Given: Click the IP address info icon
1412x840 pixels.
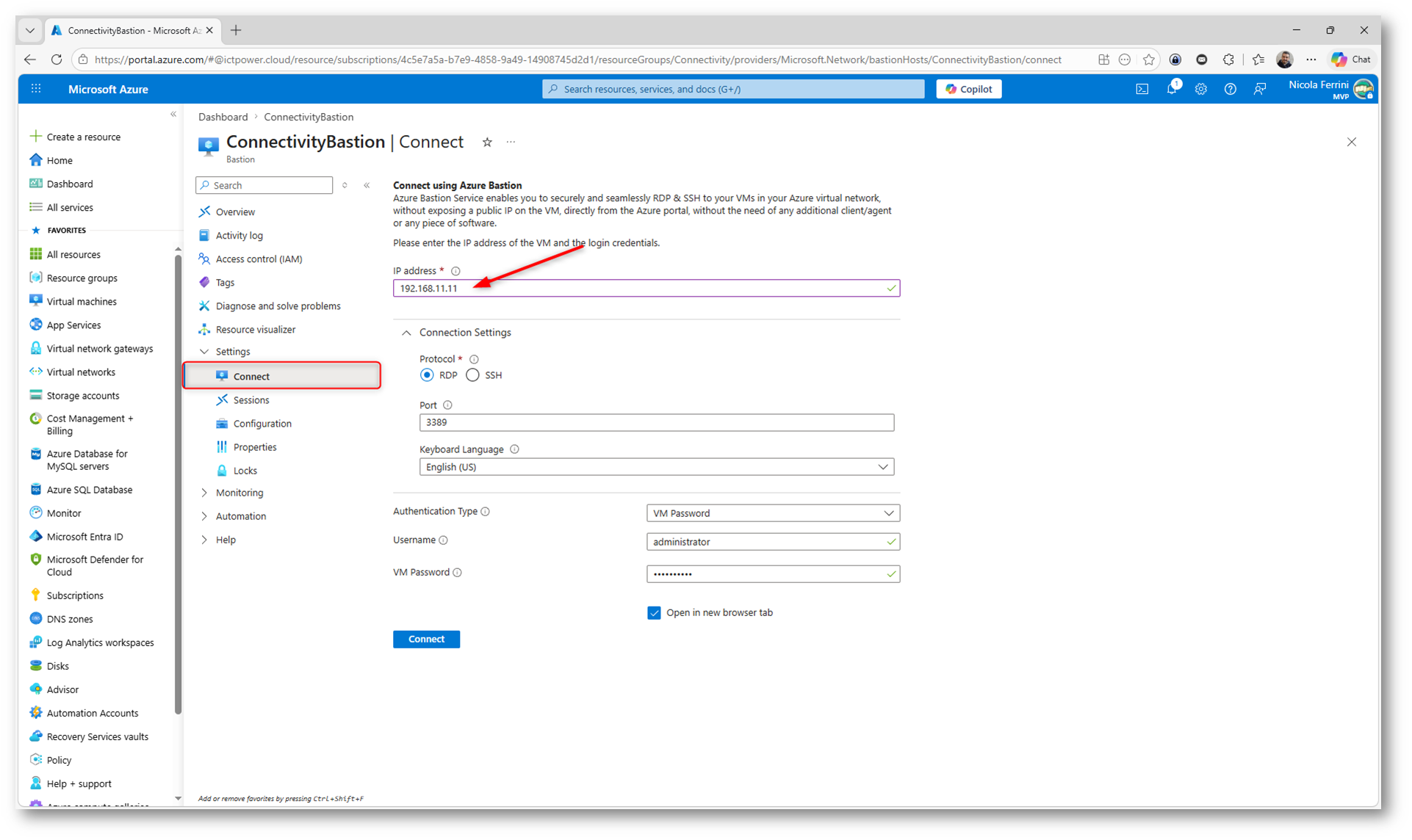Looking at the screenshot, I should click(455, 271).
